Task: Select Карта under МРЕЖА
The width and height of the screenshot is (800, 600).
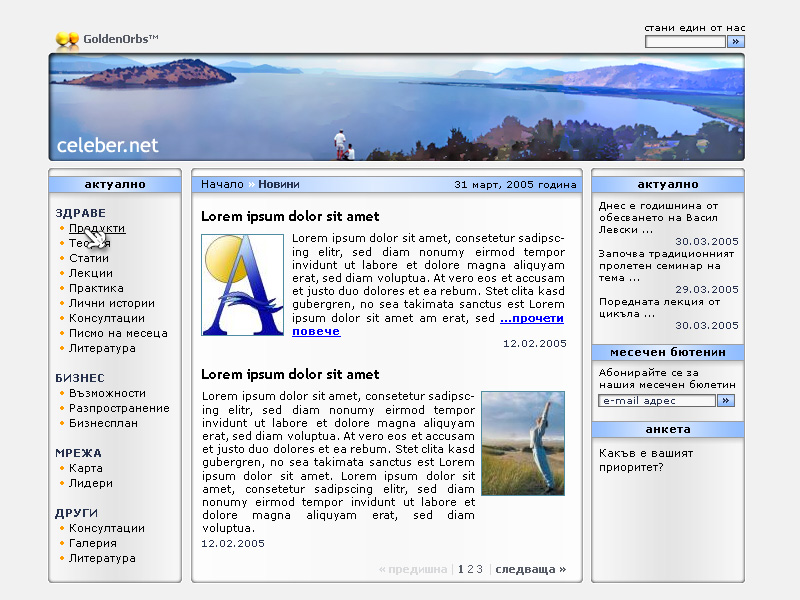Action: point(85,468)
